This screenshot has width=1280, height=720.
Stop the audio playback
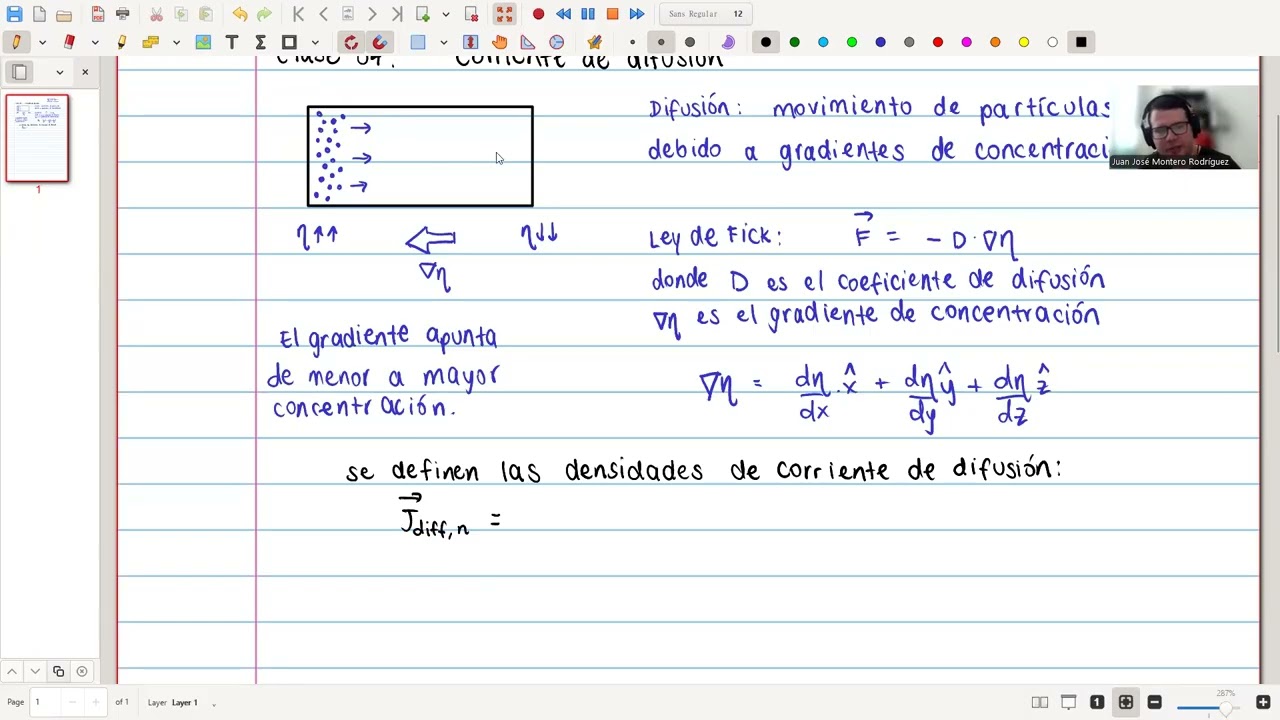[x=612, y=14]
